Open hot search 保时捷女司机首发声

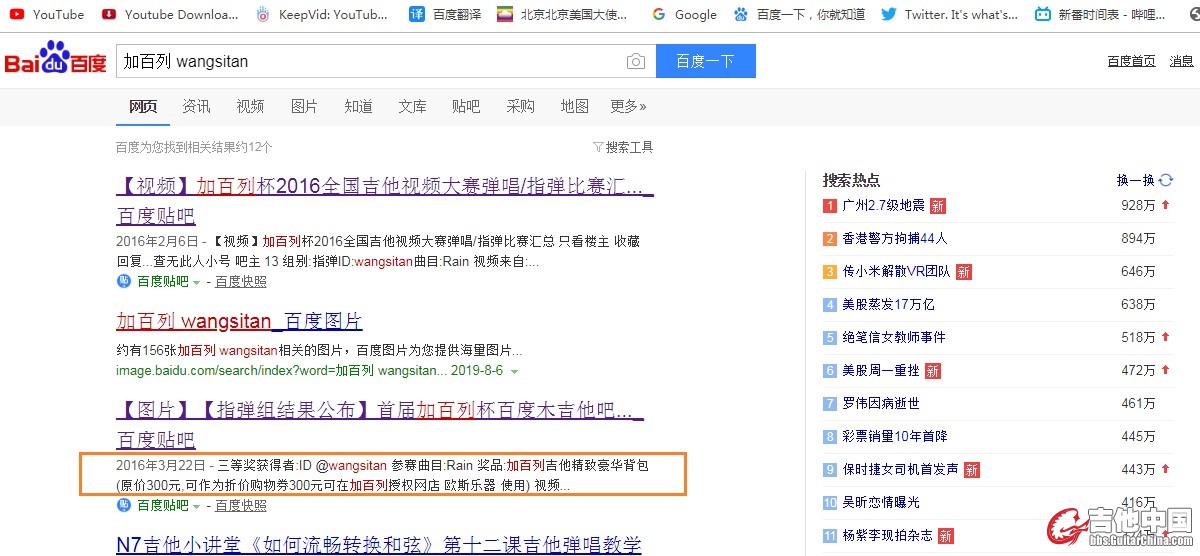tap(900, 469)
